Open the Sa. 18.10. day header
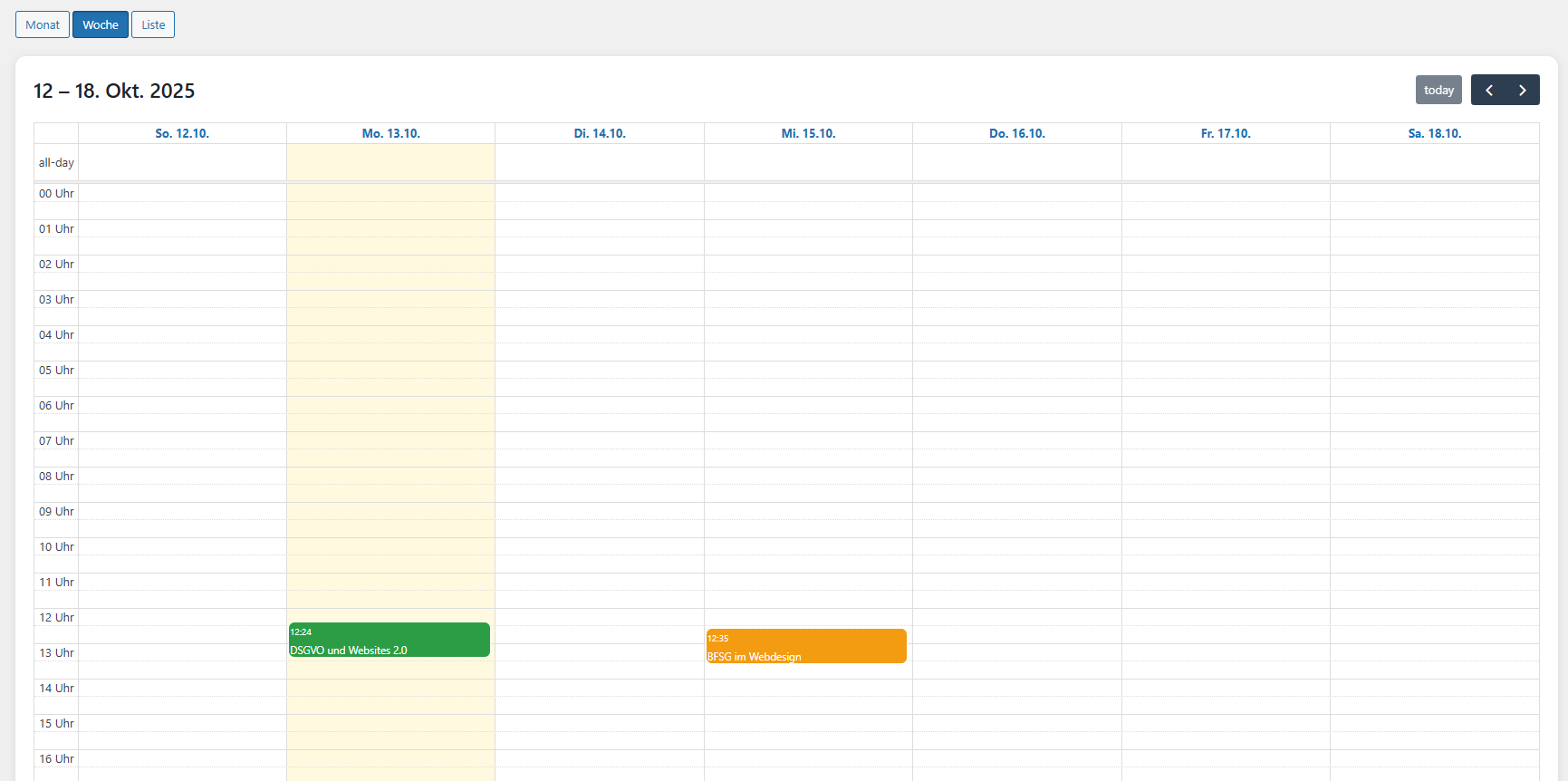Image resolution: width=1568 pixels, height=781 pixels. tap(1434, 133)
